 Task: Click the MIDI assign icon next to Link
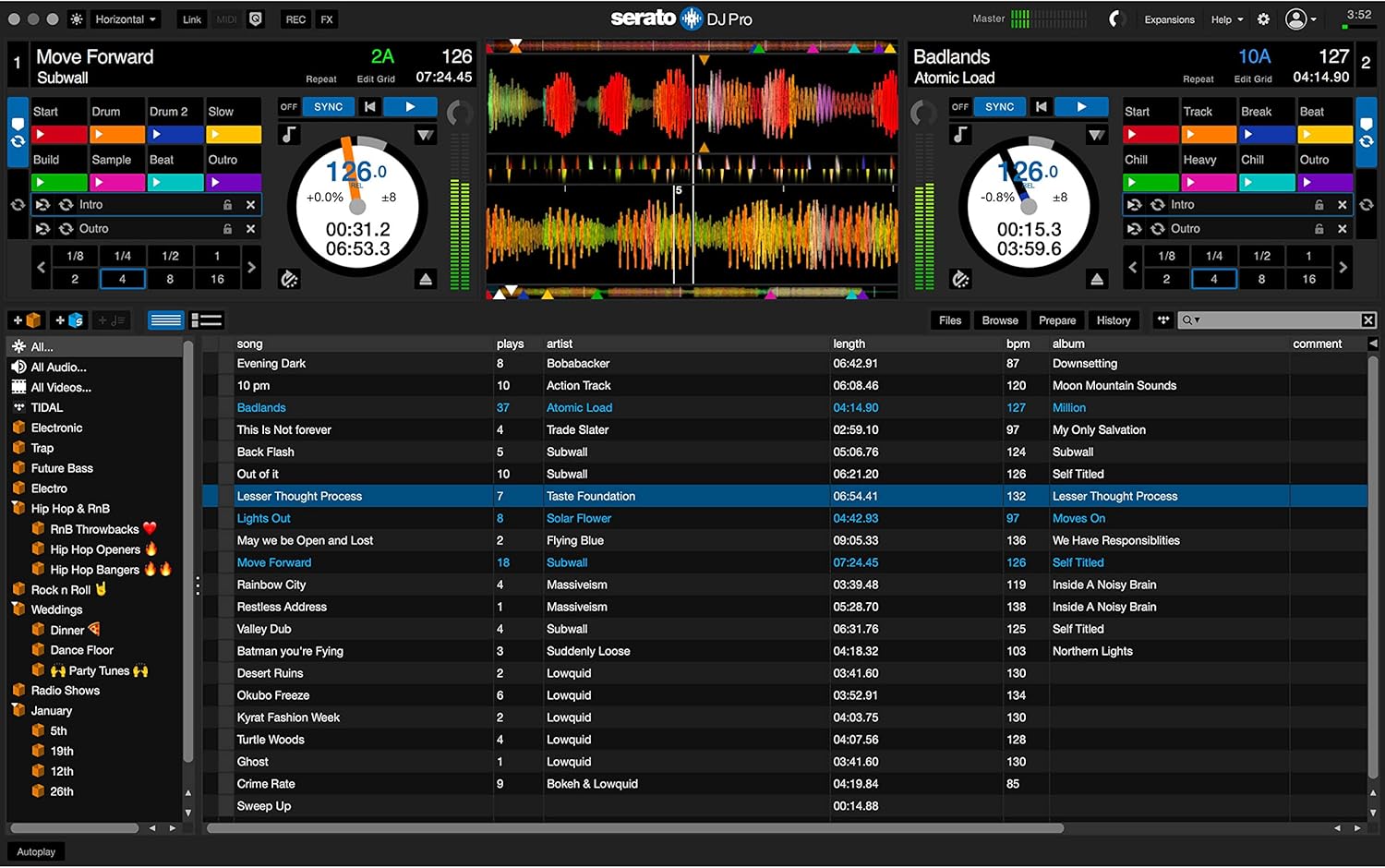[226, 19]
